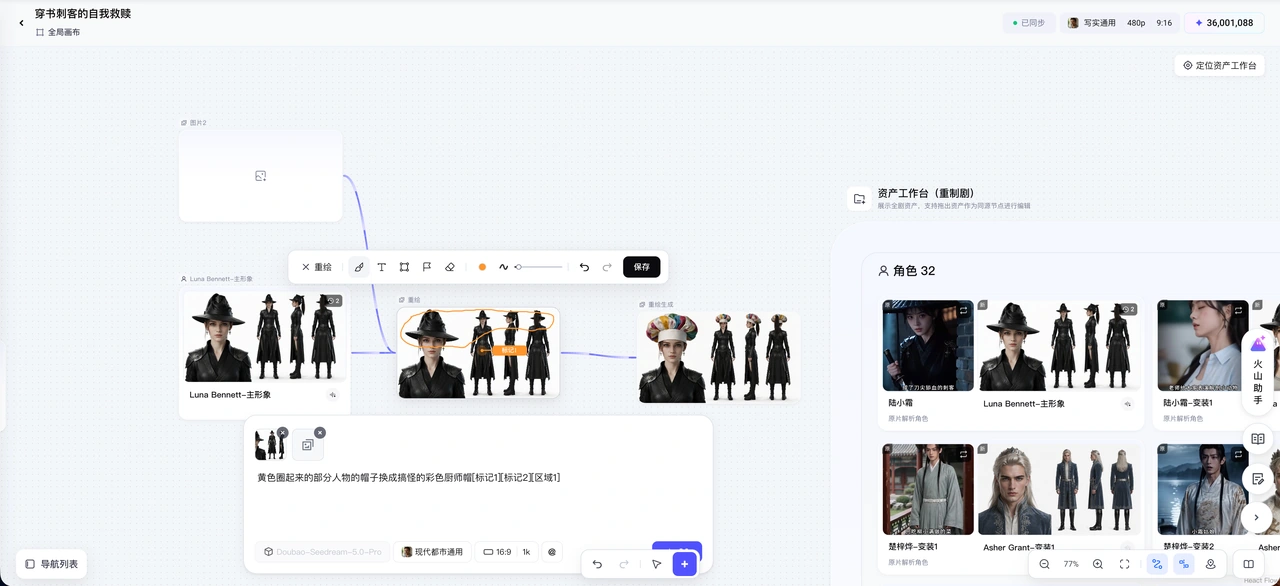Open the 陆小霜-变装1 character card
The image size is (1280, 586).
(1203, 345)
